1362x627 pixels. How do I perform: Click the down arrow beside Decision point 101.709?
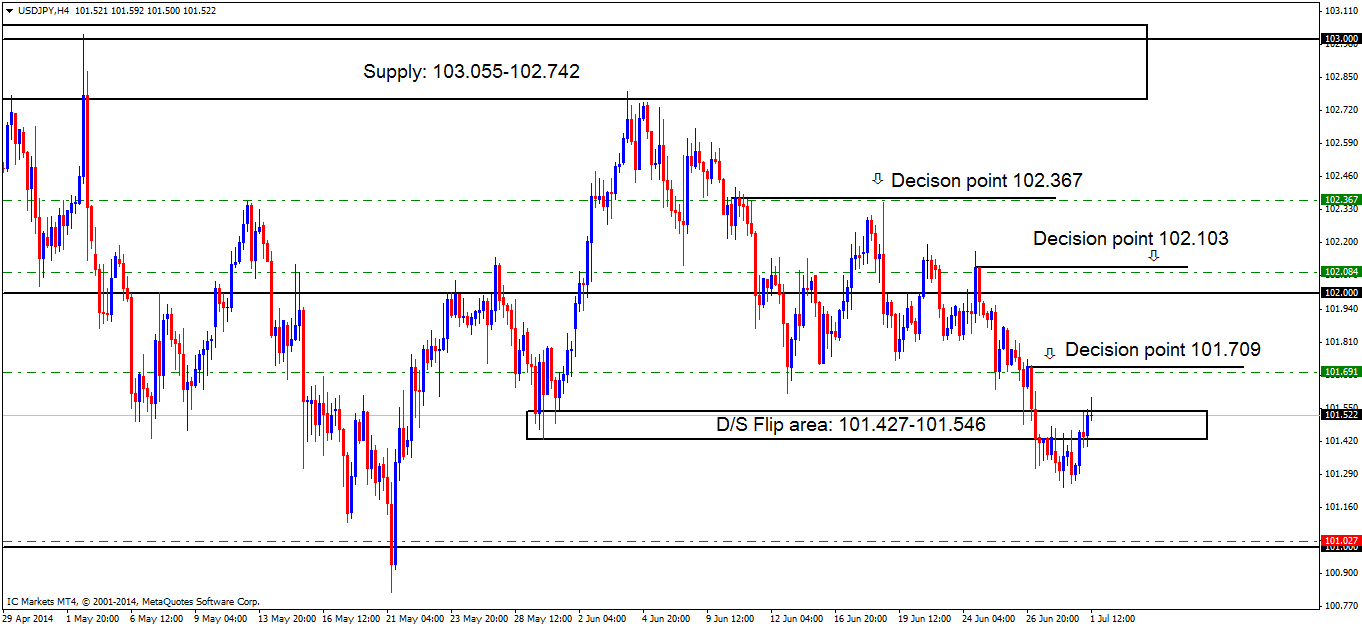pos(1049,353)
